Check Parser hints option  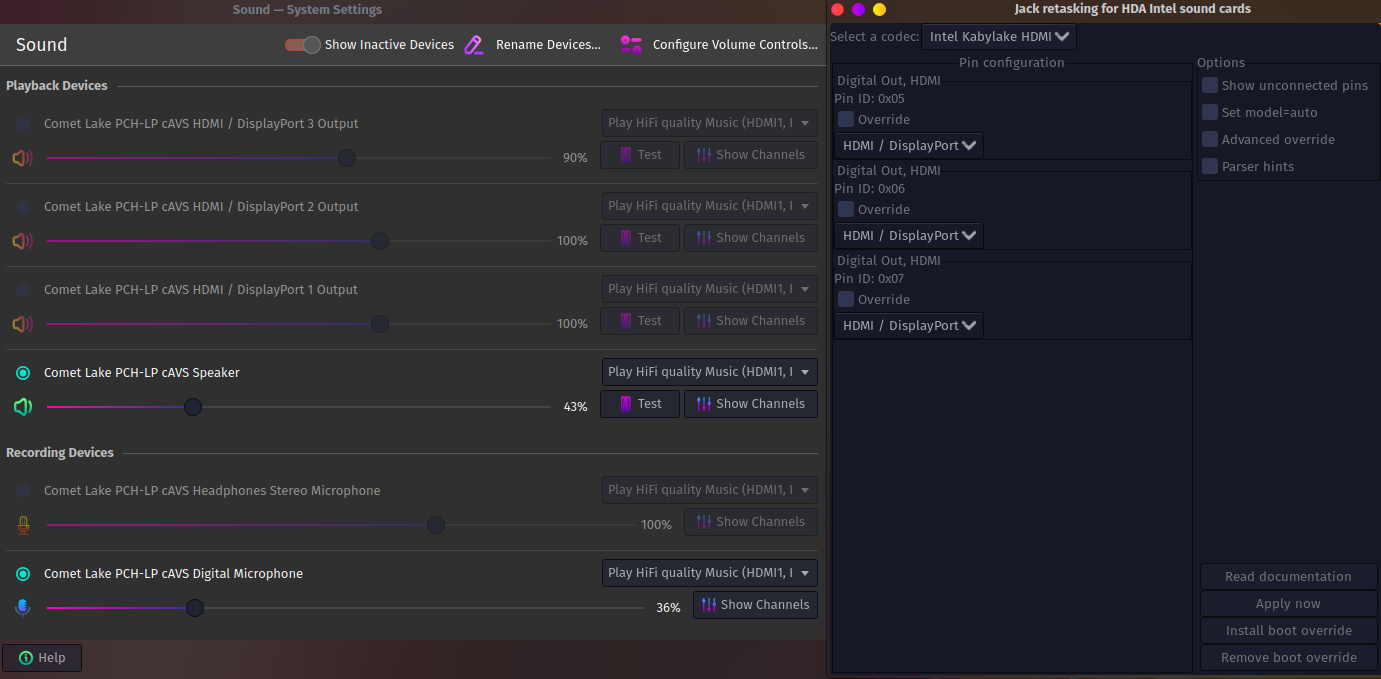point(1210,166)
